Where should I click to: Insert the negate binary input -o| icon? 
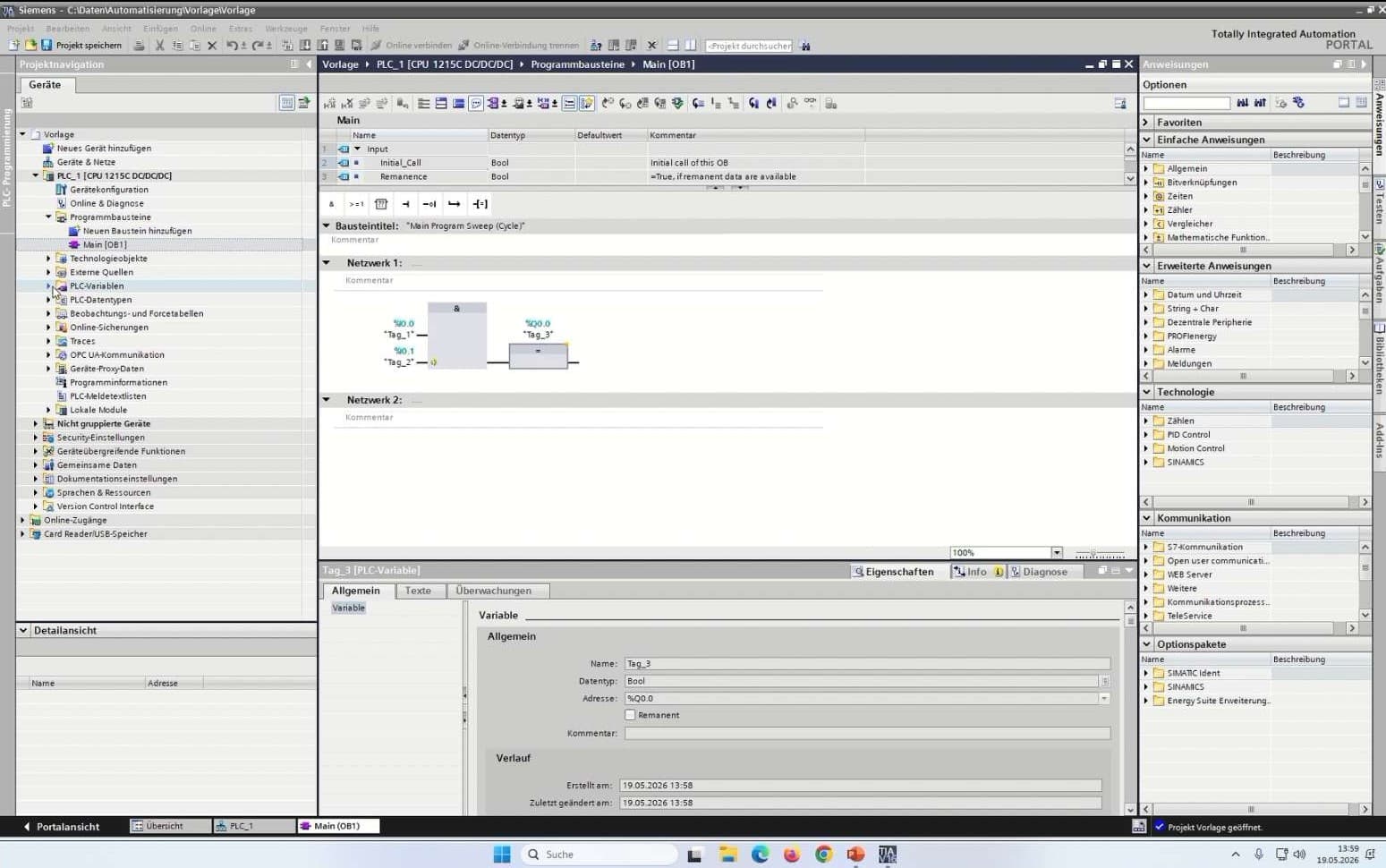429,204
